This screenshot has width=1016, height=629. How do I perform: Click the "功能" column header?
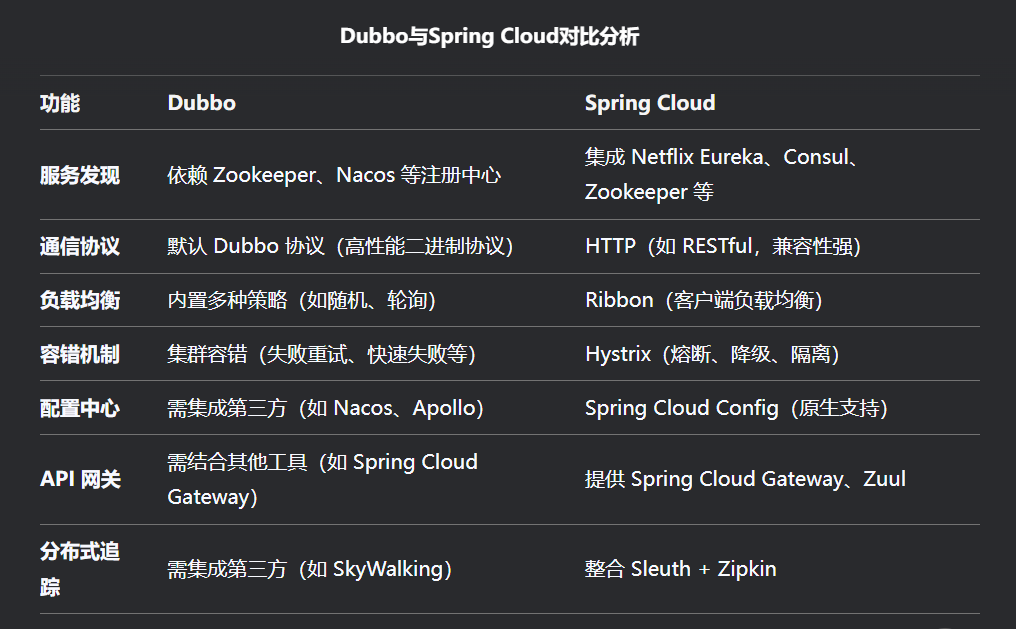pyautogui.click(x=60, y=103)
